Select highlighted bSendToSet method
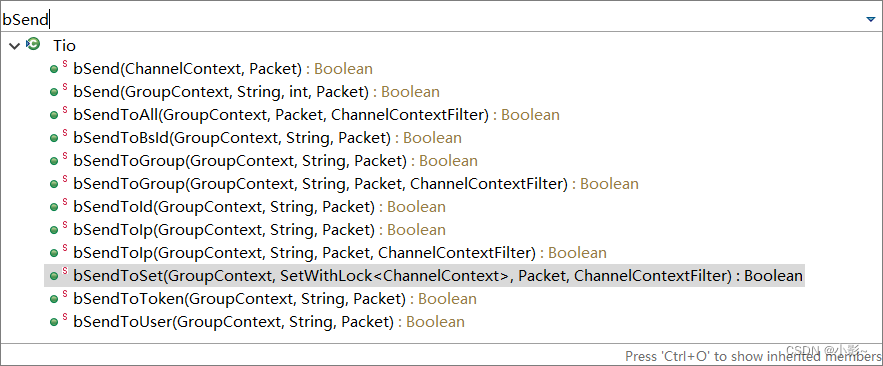Viewport: 883px width, 366px height. click(438, 276)
